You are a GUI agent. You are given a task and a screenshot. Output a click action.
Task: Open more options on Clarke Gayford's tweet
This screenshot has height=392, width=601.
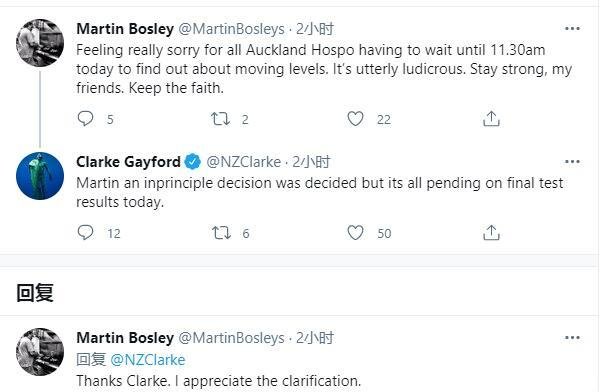572,162
